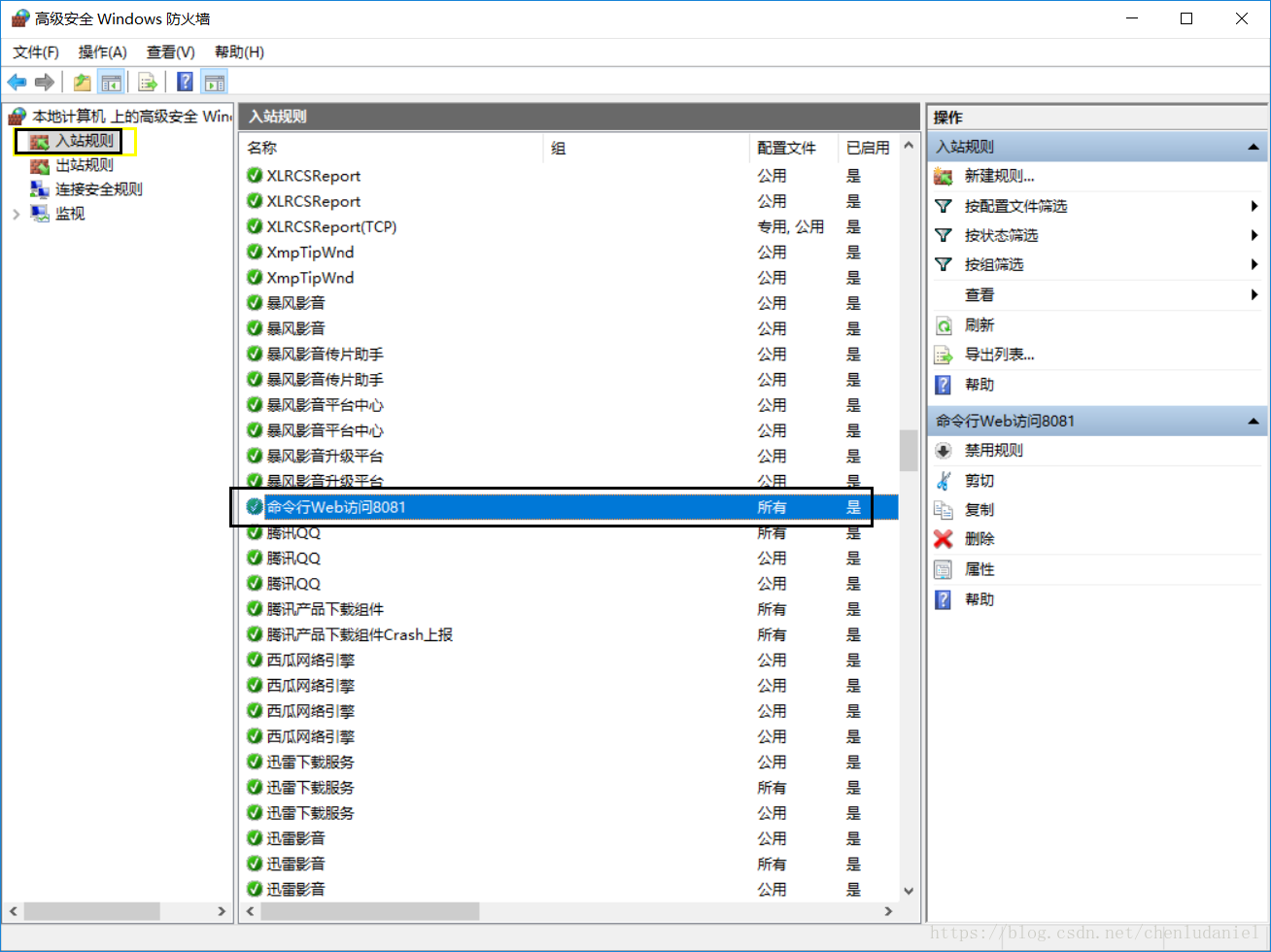Viewport: 1271px width, 952px height.
Task: Click the Export list toolbar icon
Action: point(148,83)
